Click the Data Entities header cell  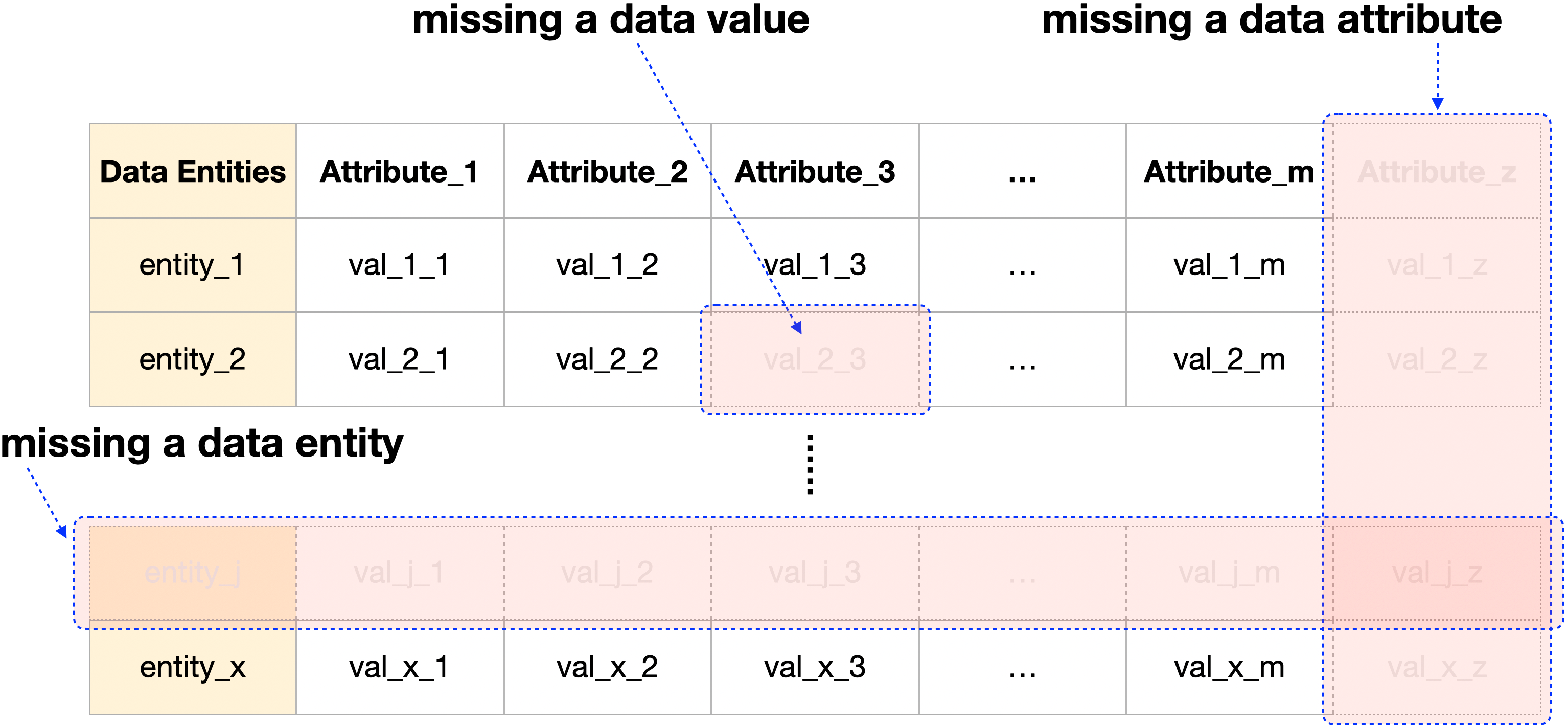[192, 172]
